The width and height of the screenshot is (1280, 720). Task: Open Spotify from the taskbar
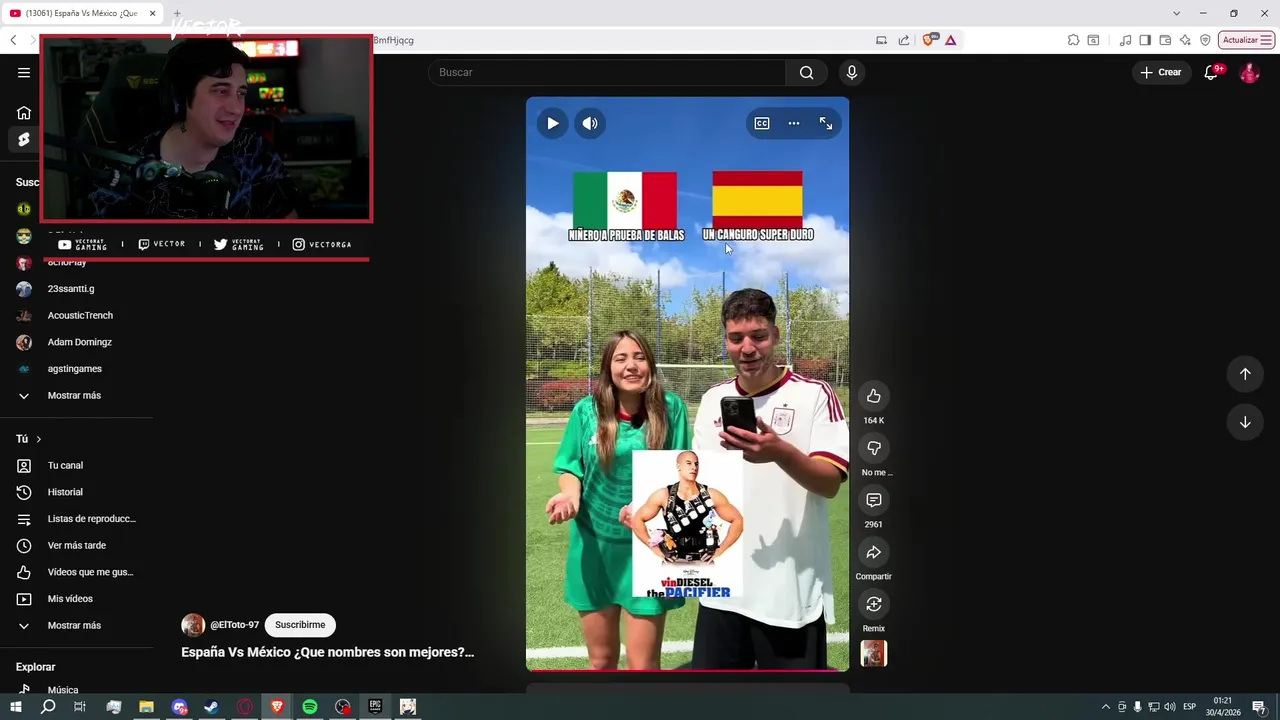pos(310,707)
